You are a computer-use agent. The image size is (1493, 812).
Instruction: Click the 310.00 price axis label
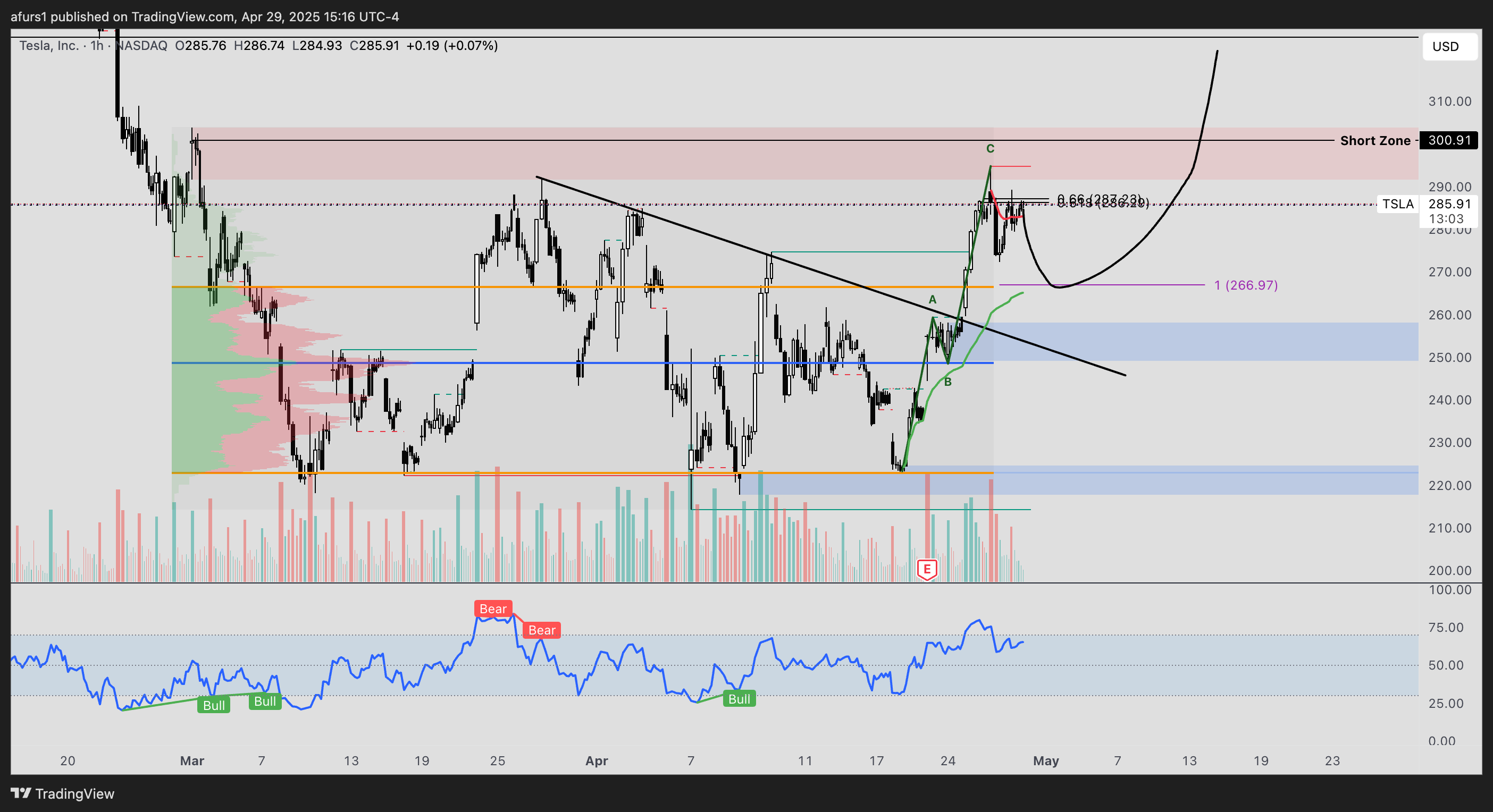coord(1449,101)
